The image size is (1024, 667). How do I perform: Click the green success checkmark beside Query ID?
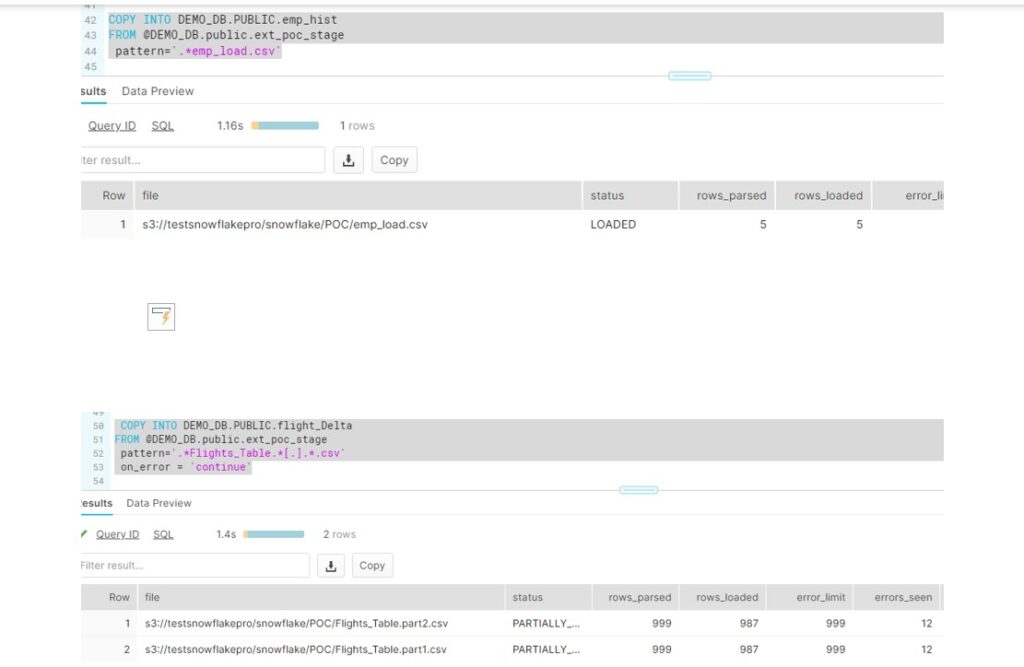point(83,534)
